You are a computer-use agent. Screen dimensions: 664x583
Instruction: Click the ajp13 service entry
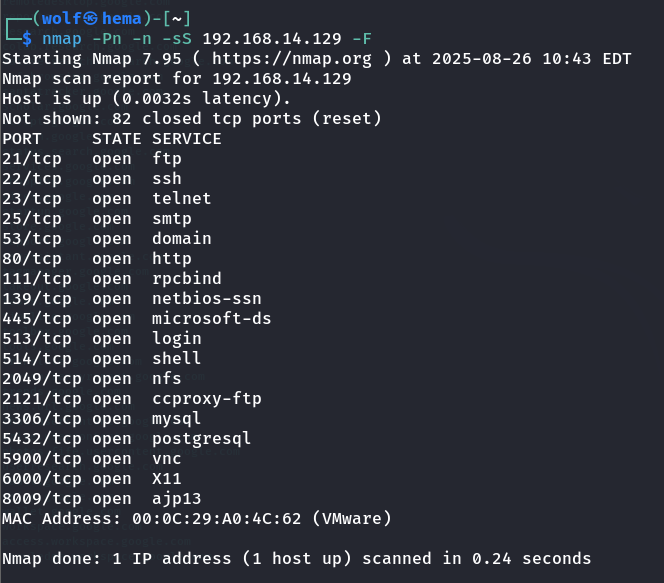point(176,499)
